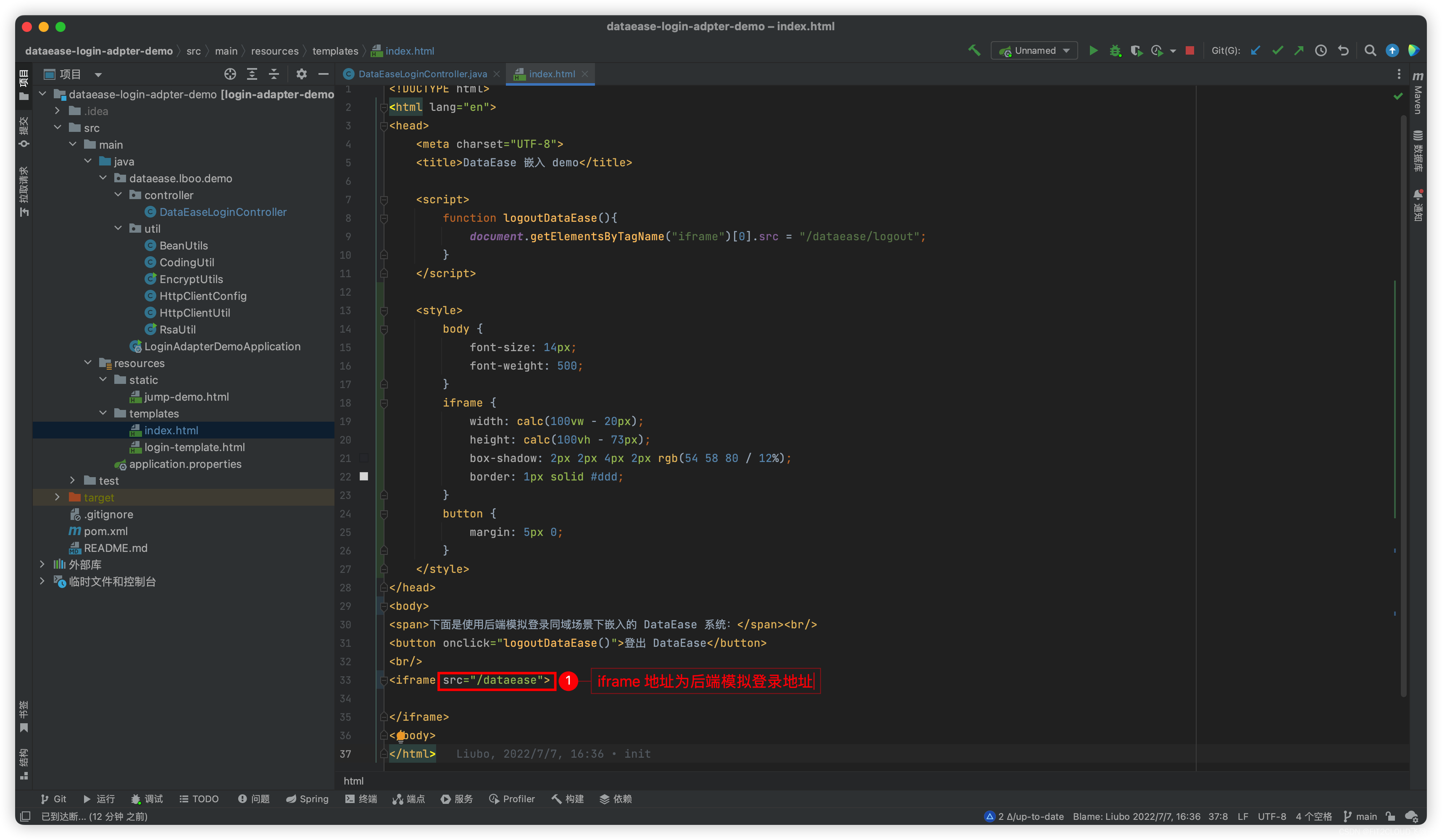
Task: Click the main branch widget in status bar
Action: [x=1360, y=816]
